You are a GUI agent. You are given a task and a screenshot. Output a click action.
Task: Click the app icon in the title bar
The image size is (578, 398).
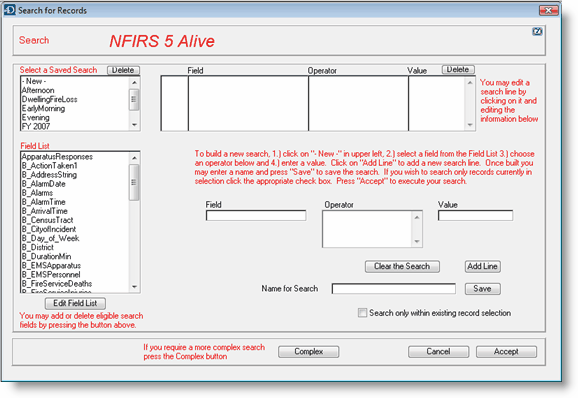tap(9, 10)
